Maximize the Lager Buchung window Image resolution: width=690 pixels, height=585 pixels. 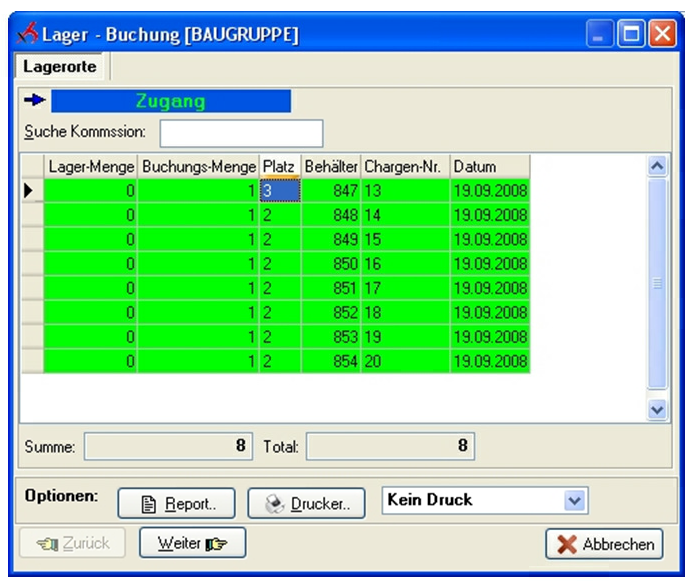pyautogui.click(x=631, y=35)
